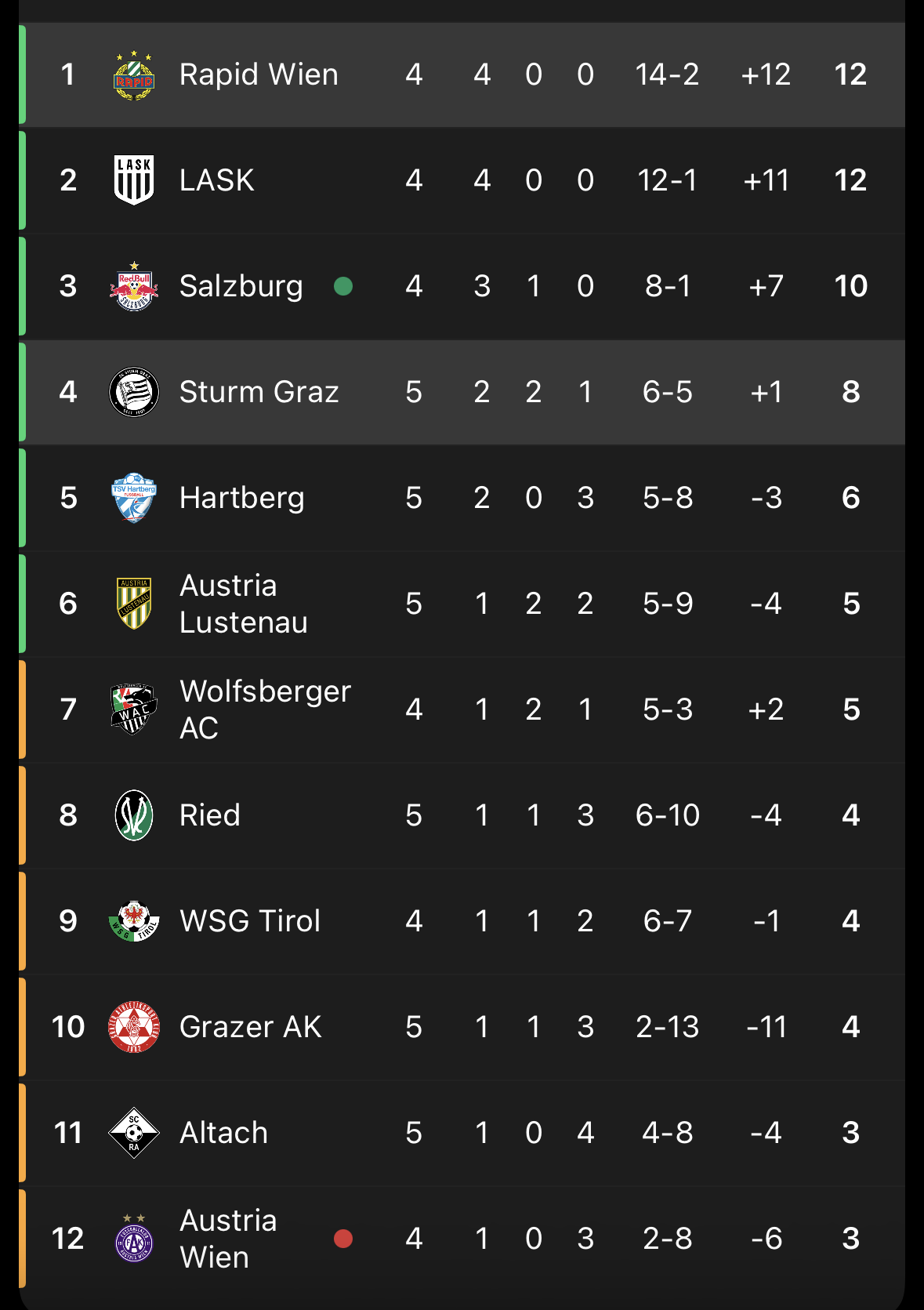The image size is (924, 1310).
Task: Tap the Rapid Wien club crest
Action: tap(134, 75)
